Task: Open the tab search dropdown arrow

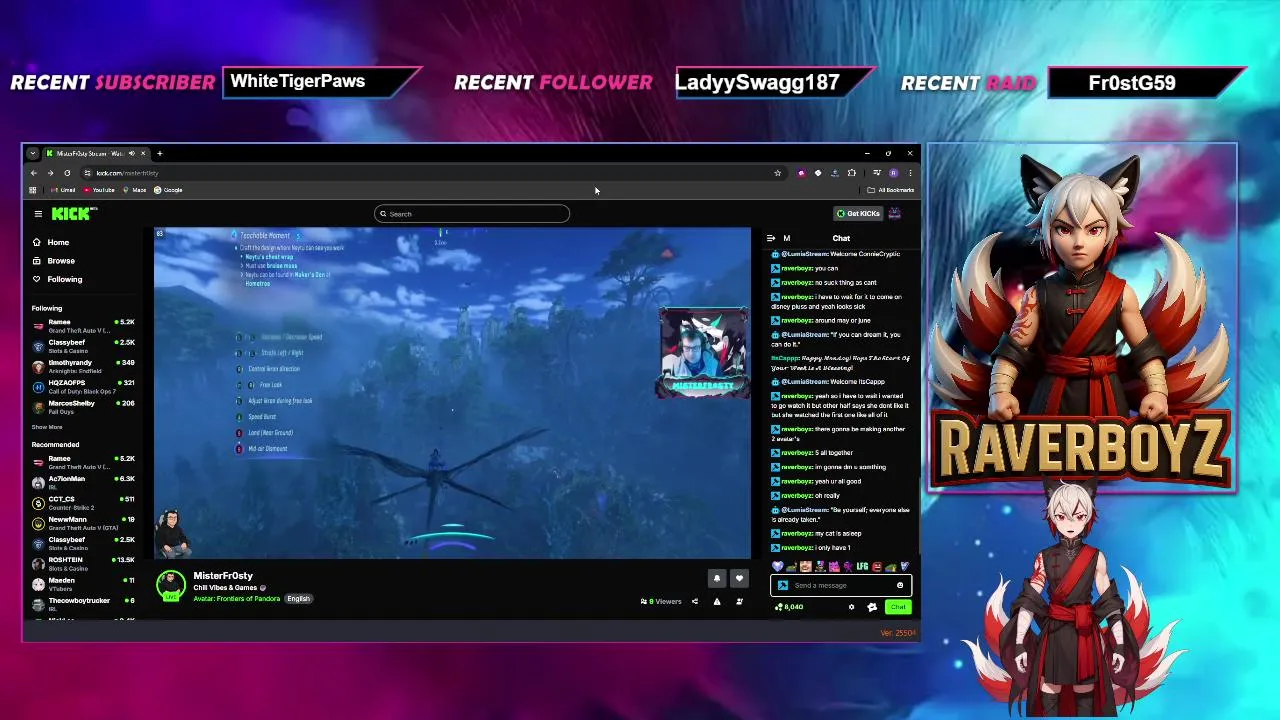Action: 33,153
